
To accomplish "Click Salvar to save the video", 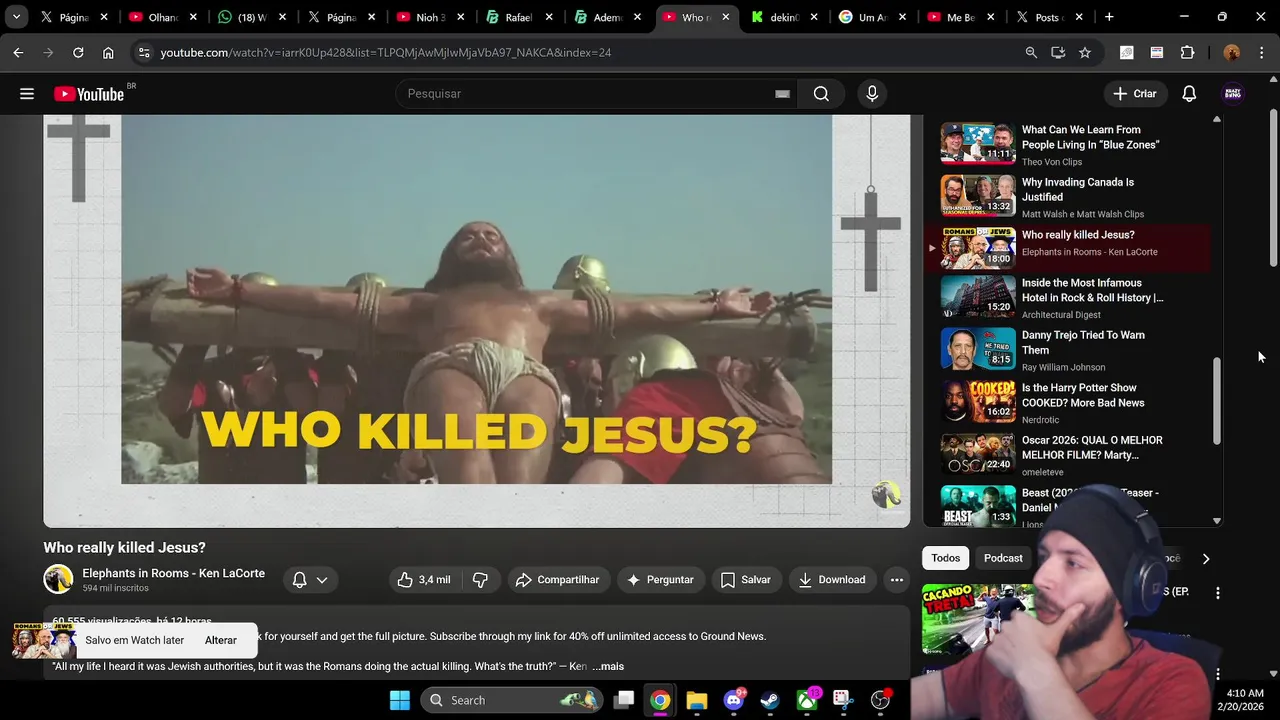I will (x=746, y=580).
